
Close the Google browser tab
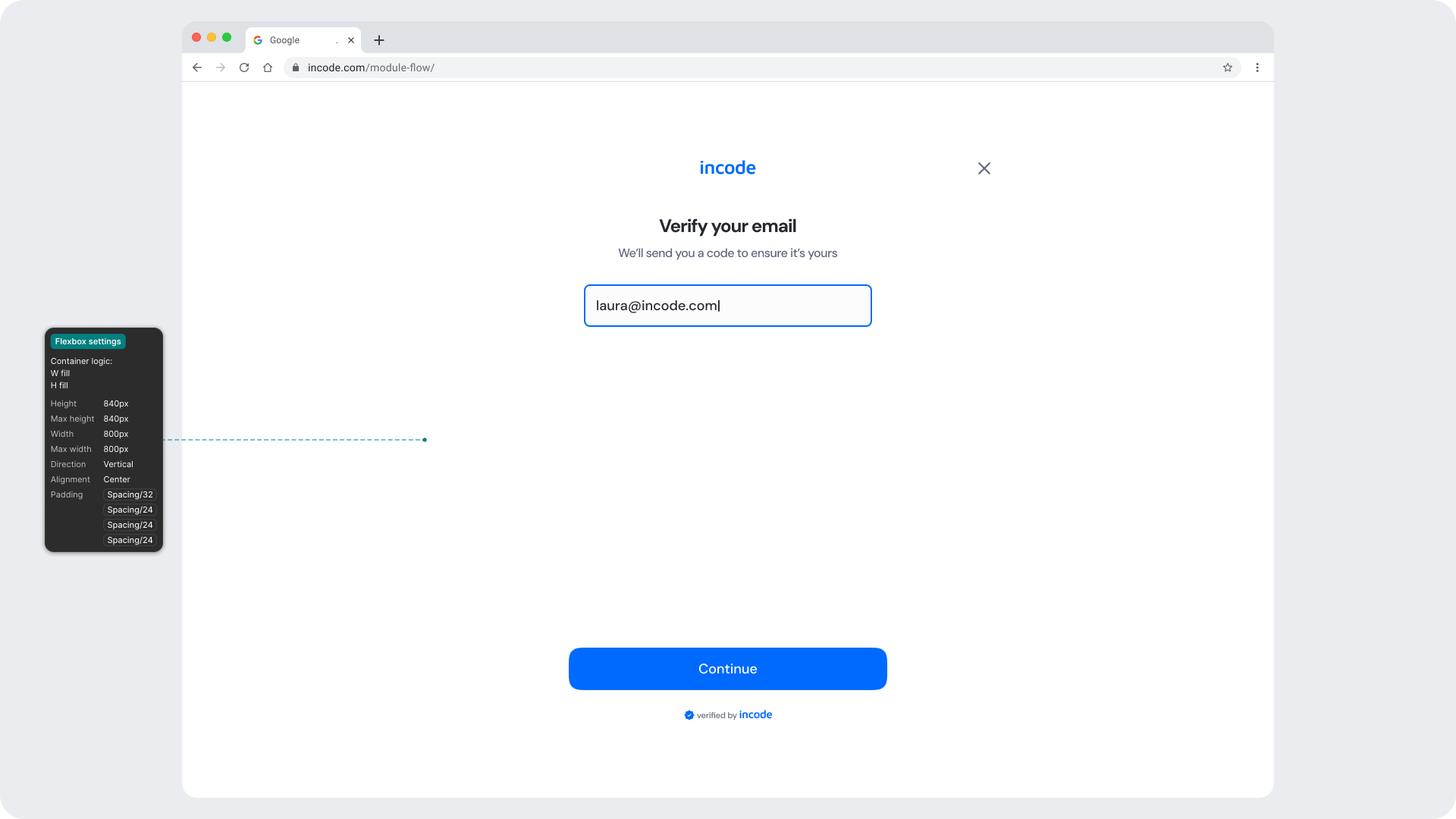[x=351, y=40]
